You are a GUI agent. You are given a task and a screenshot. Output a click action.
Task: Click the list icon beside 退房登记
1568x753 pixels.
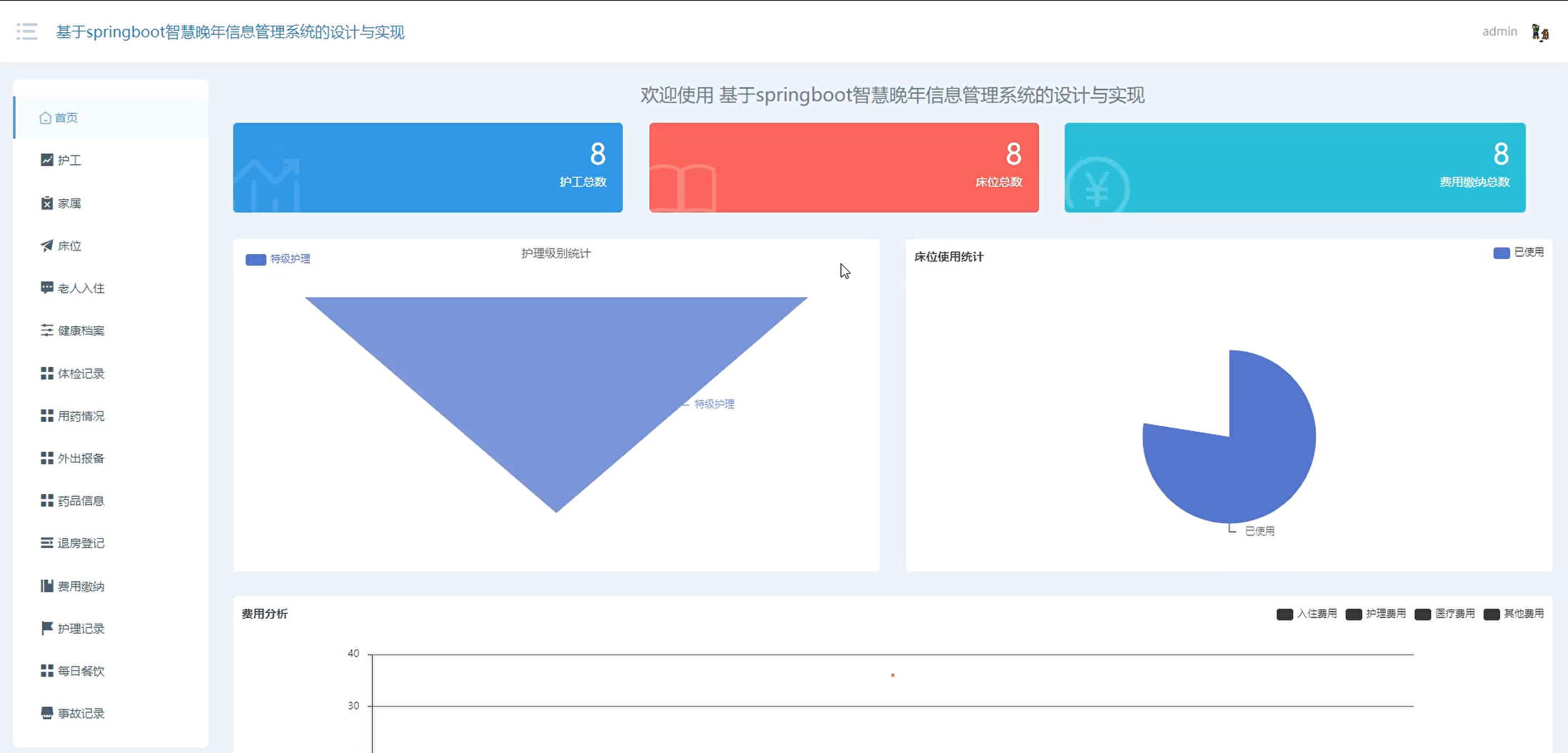coord(47,542)
